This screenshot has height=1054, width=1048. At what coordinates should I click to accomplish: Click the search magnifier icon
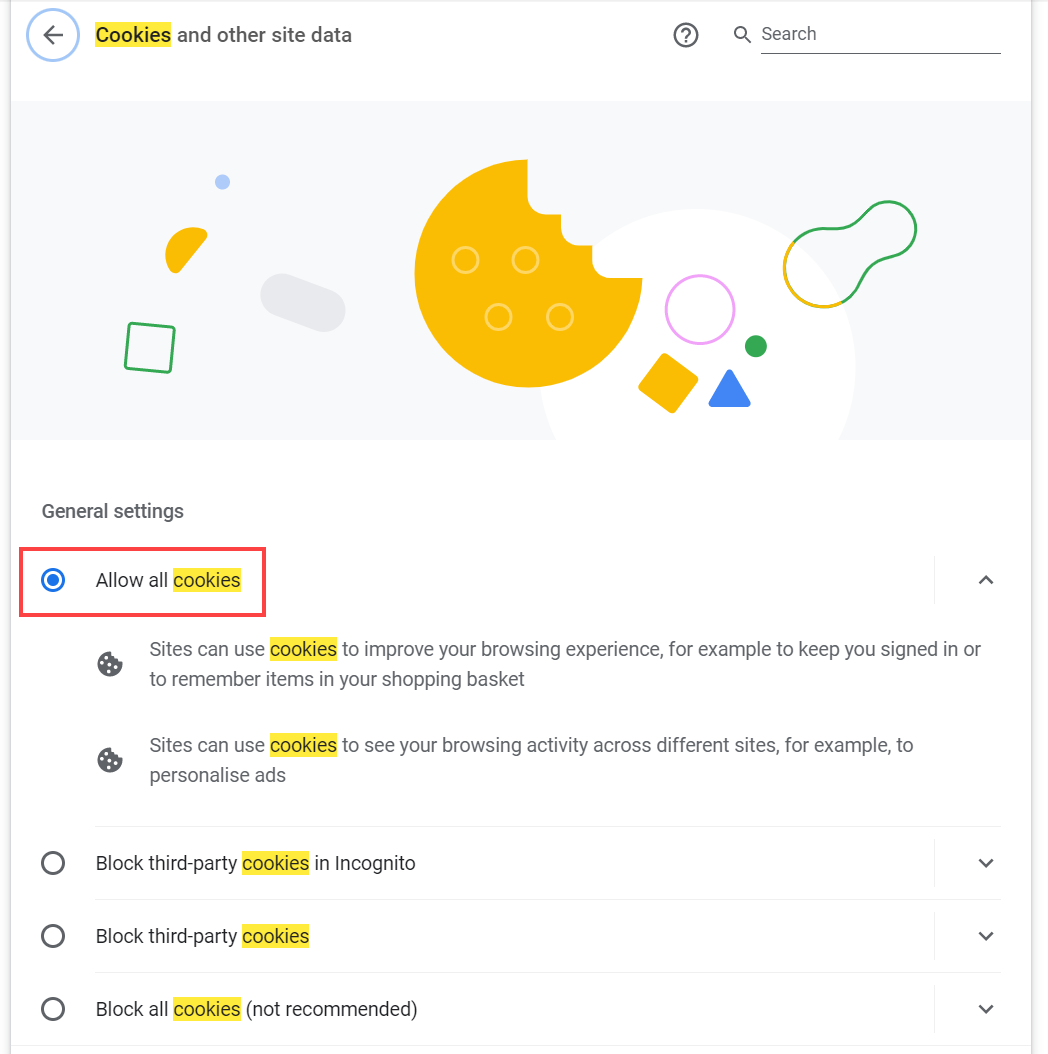tap(741, 34)
